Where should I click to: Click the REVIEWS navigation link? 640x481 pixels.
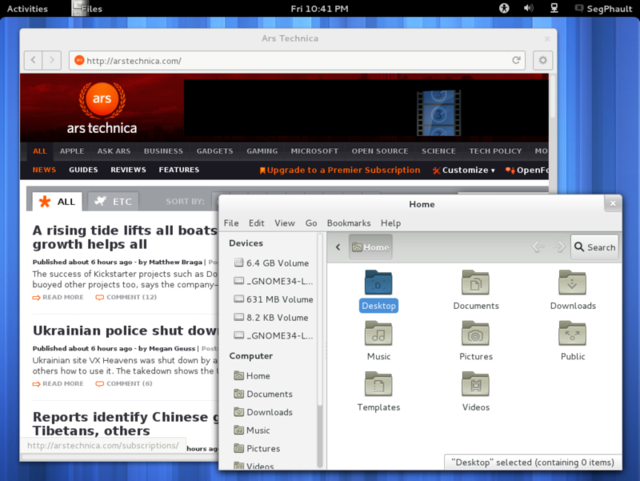pyautogui.click(x=128, y=169)
